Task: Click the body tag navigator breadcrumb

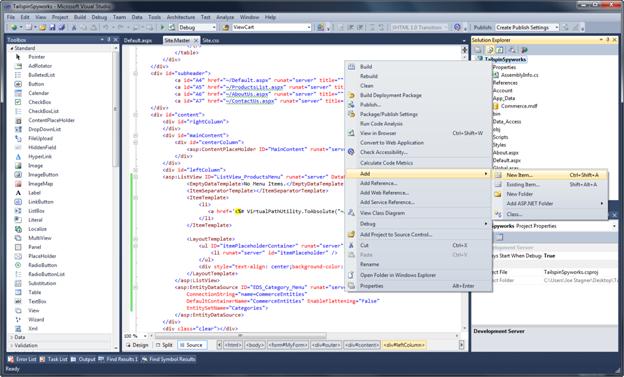Action: (x=255, y=345)
